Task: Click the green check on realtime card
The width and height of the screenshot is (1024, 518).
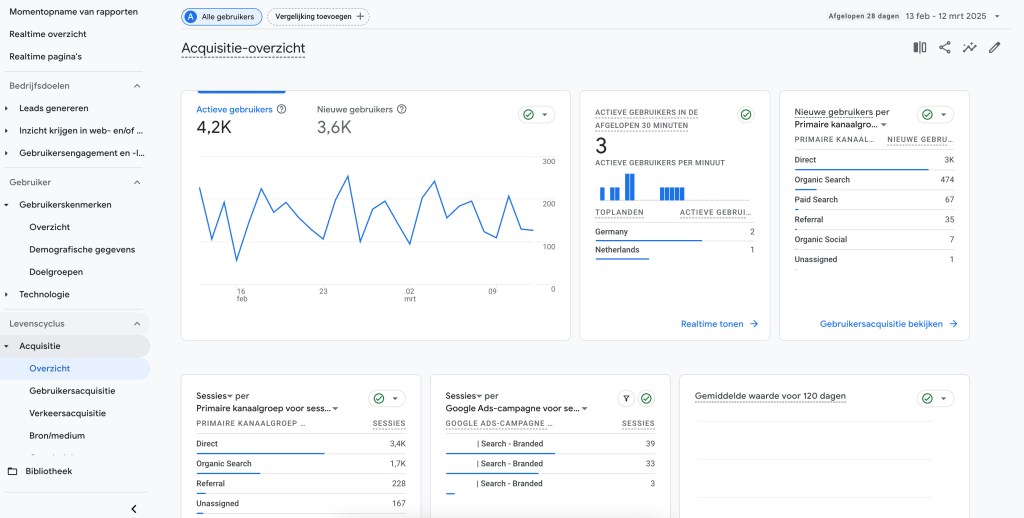Action: [745, 115]
